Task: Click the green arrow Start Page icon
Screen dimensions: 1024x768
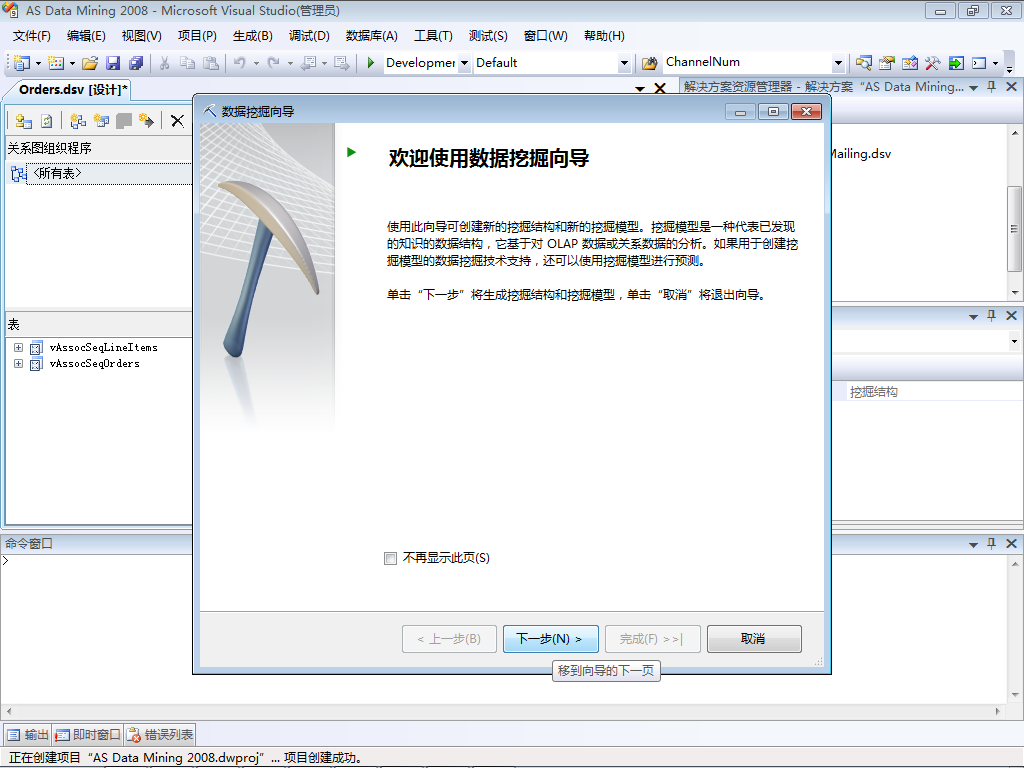Action: click(x=956, y=63)
